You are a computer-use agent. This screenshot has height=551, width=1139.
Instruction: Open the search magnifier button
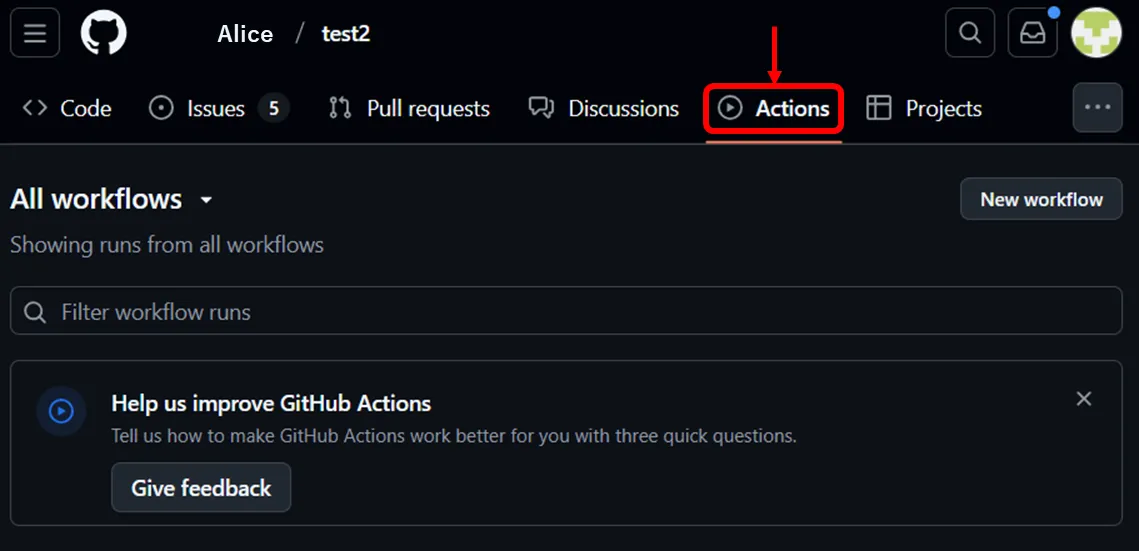point(969,33)
